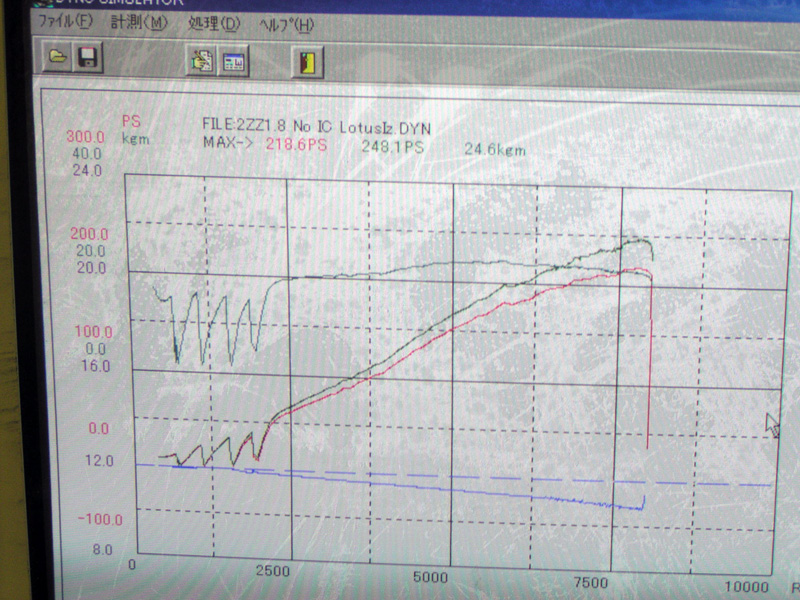Open the 計測(M) menu
The image size is (800, 600).
click(x=140, y=22)
